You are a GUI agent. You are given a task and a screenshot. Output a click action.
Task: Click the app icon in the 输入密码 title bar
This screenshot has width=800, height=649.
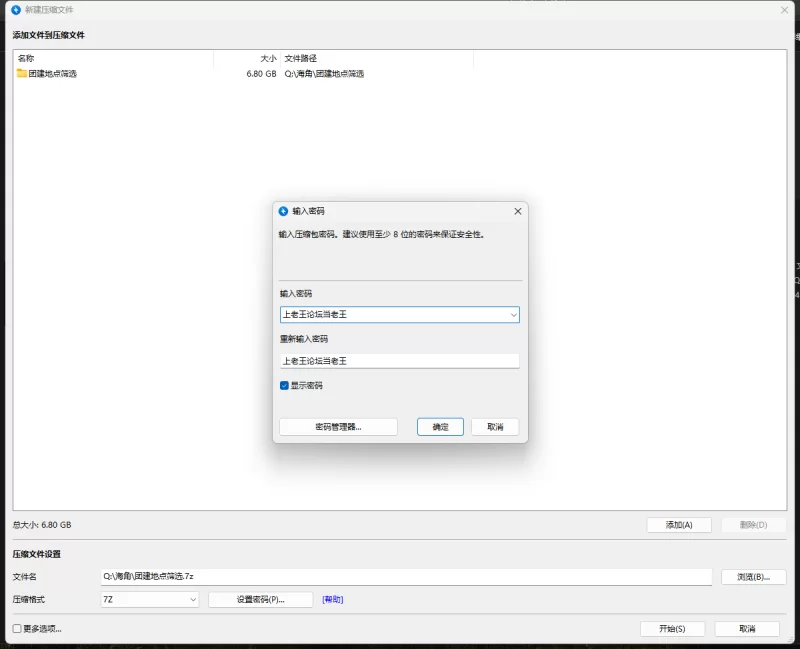click(283, 211)
